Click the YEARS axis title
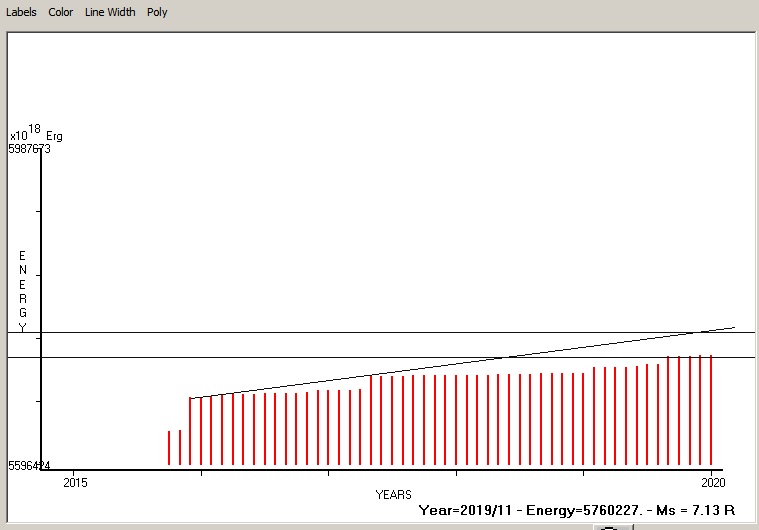The width and height of the screenshot is (759, 530). click(393, 495)
